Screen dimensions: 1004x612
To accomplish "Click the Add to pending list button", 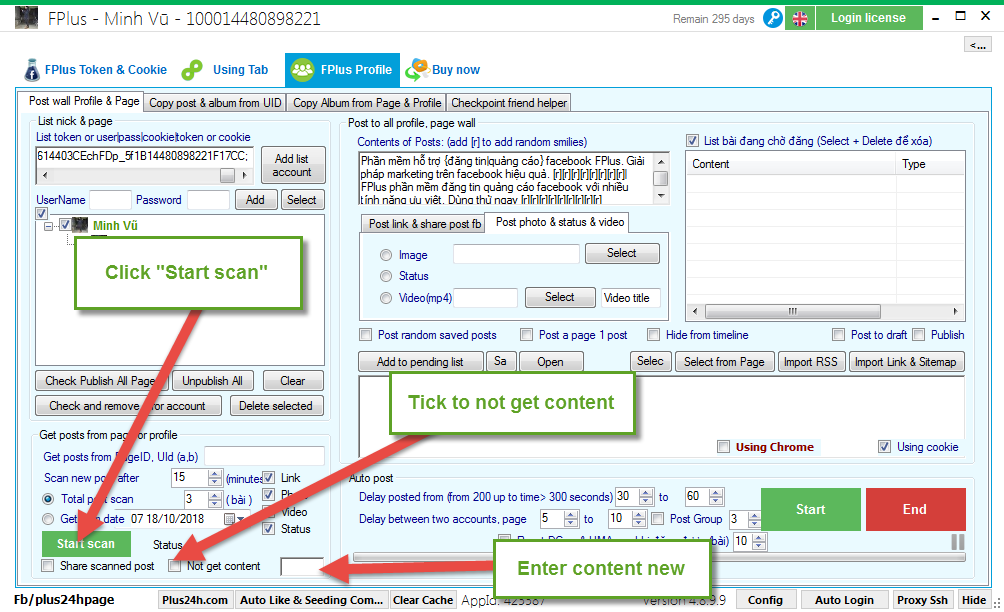I will 420,362.
